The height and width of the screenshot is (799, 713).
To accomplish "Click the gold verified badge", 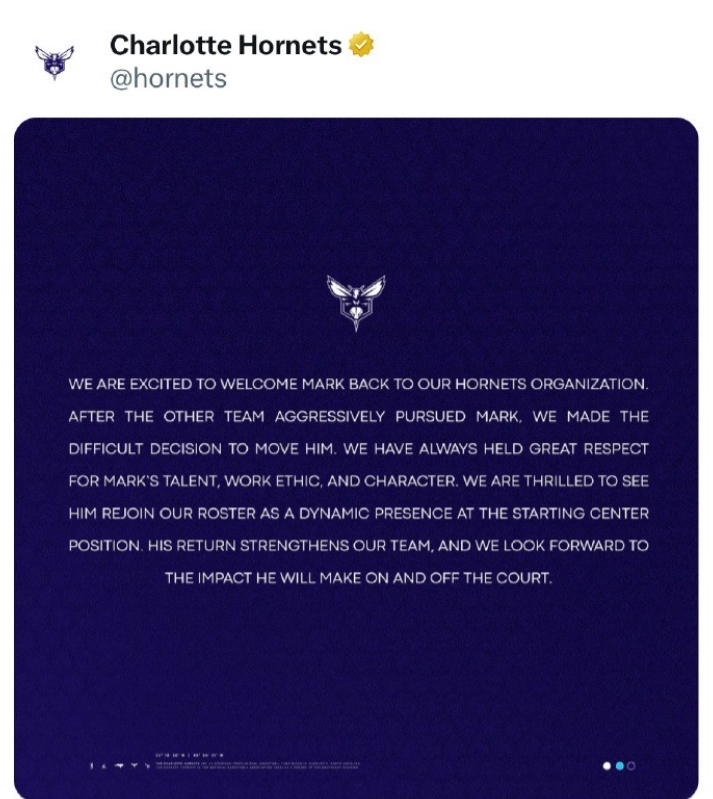I will pos(361,45).
